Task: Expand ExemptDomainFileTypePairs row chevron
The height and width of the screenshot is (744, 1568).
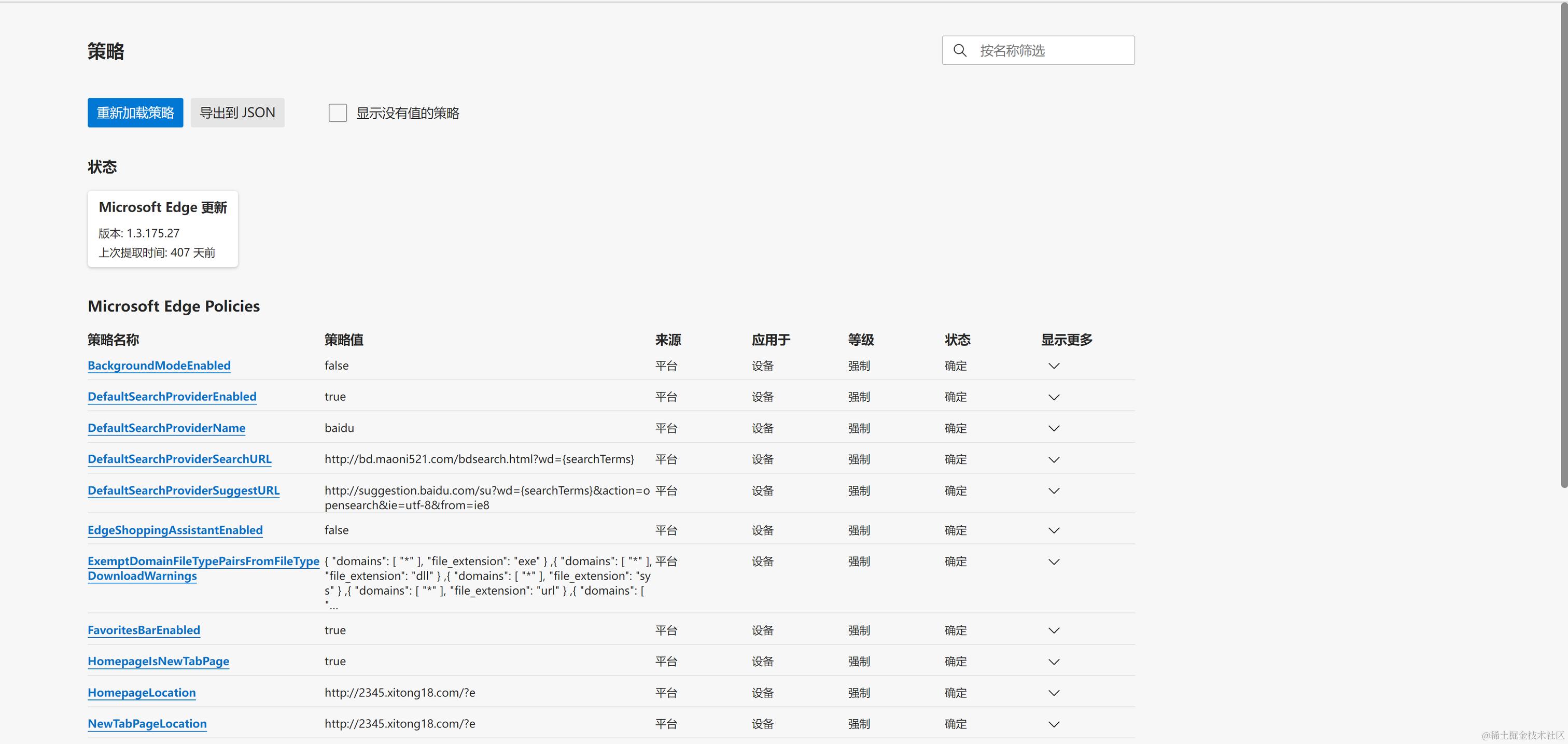Action: 1054,562
